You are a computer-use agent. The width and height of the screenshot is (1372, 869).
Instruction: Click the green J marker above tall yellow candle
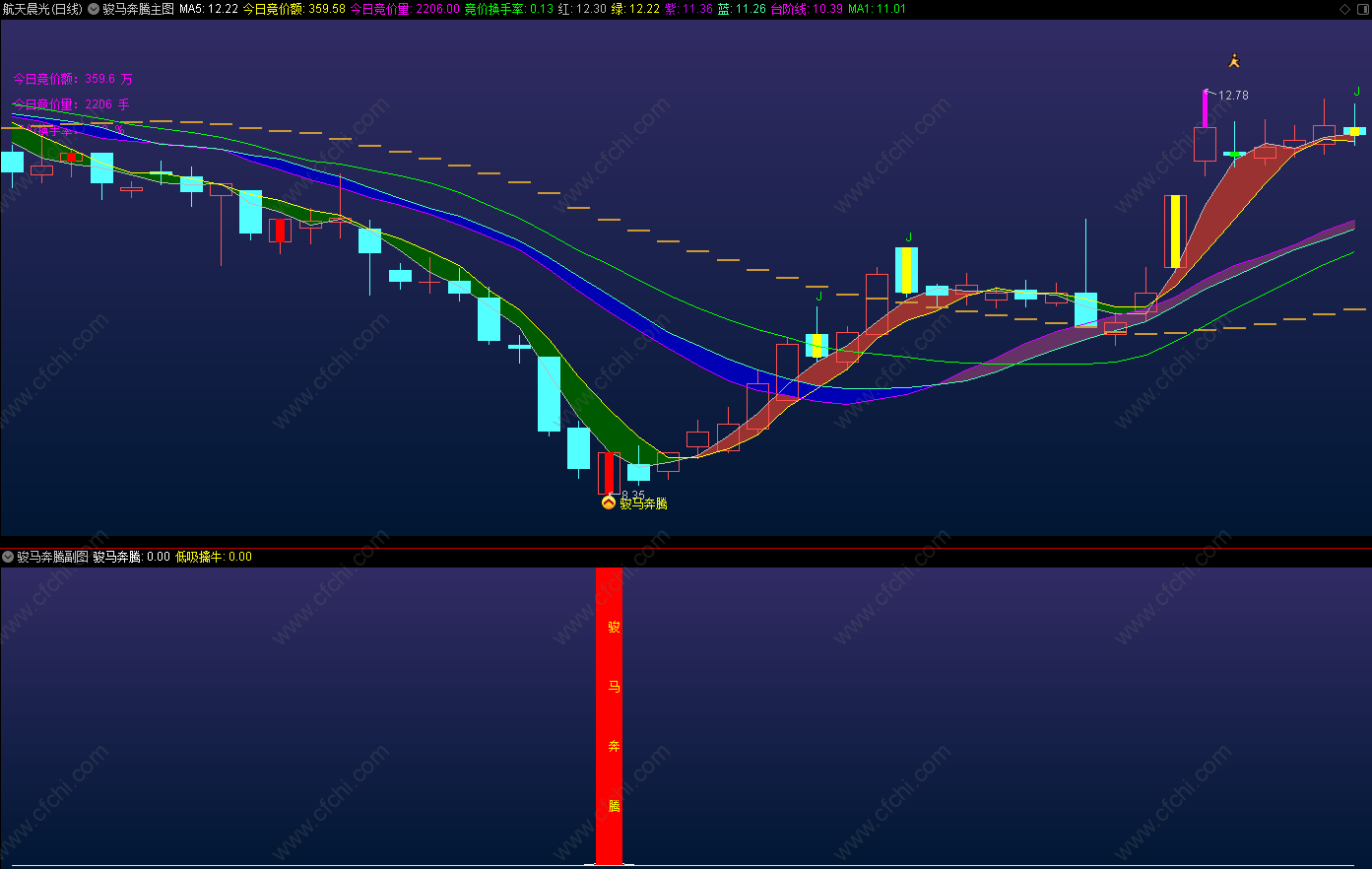(908, 236)
